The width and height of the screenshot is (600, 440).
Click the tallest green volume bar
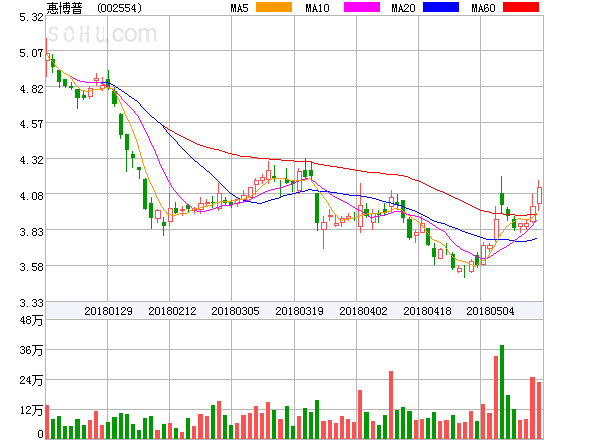click(502, 392)
